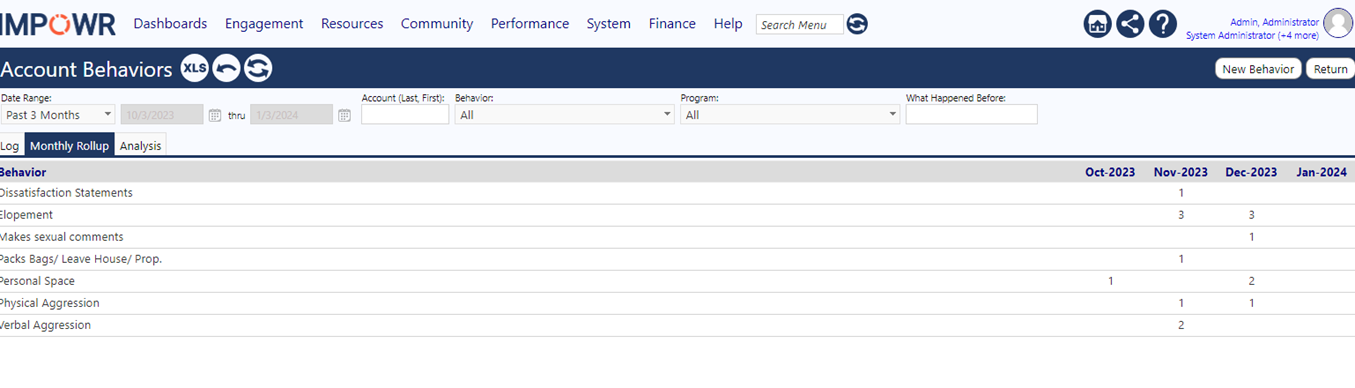Select the Personal Space row
1355x388 pixels.
click(677, 281)
